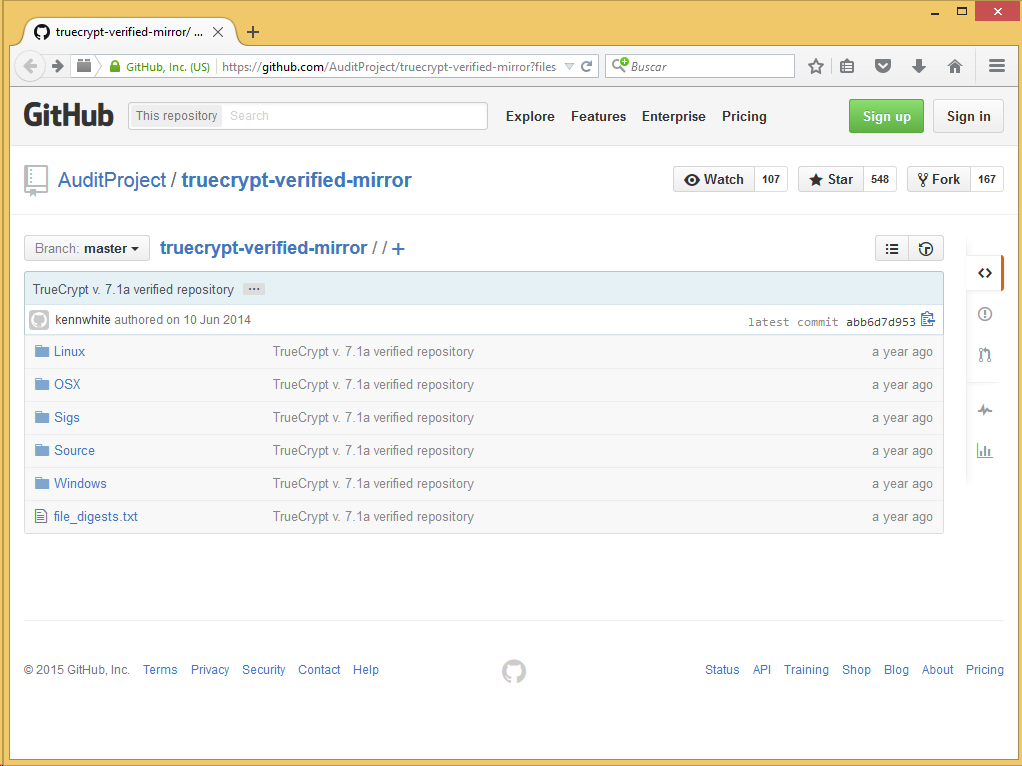Go to Firefox home page icon
The image size is (1022, 766).
(955, 66)
